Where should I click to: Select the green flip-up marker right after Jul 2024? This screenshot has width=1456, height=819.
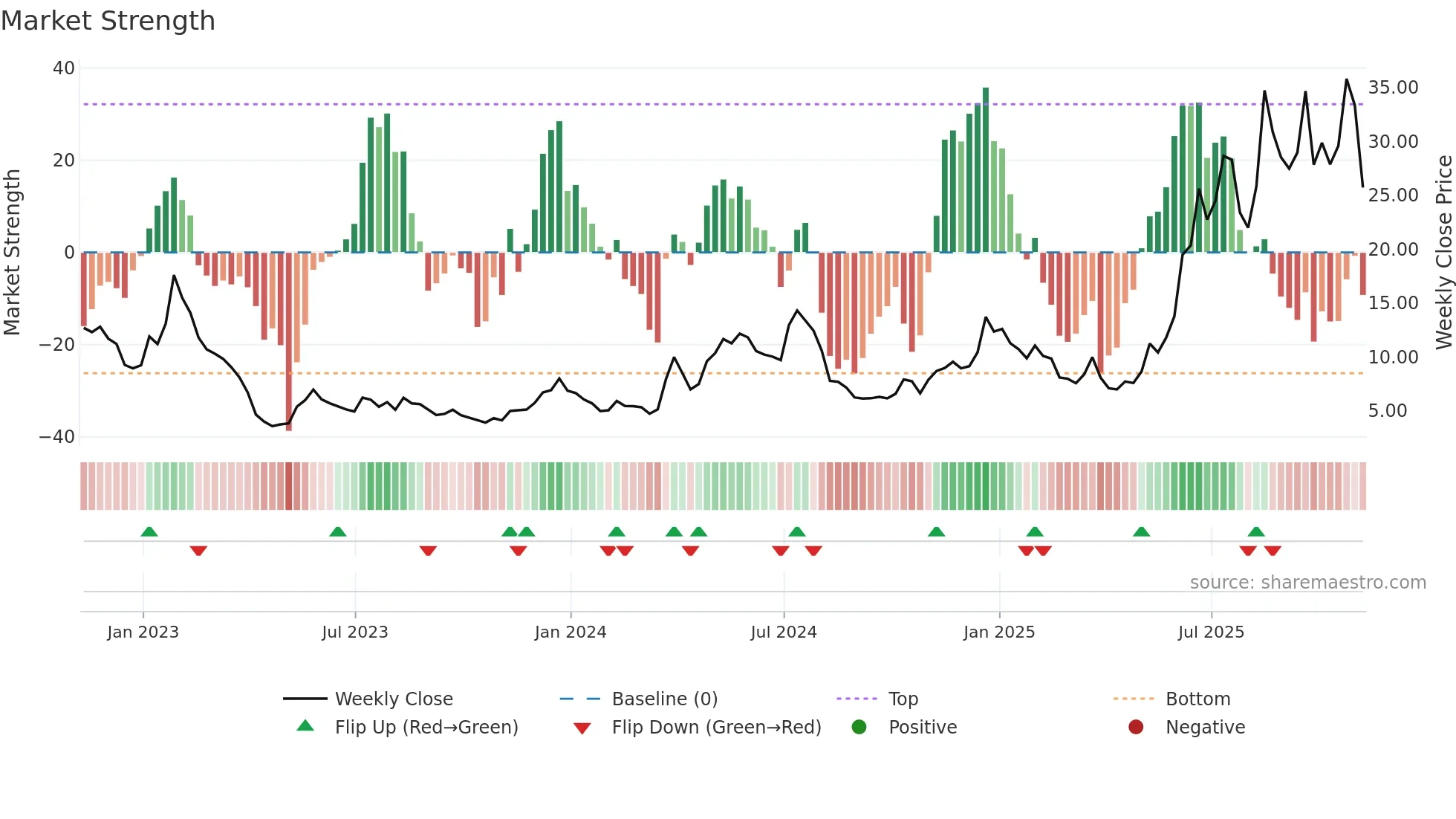(797, 531)
